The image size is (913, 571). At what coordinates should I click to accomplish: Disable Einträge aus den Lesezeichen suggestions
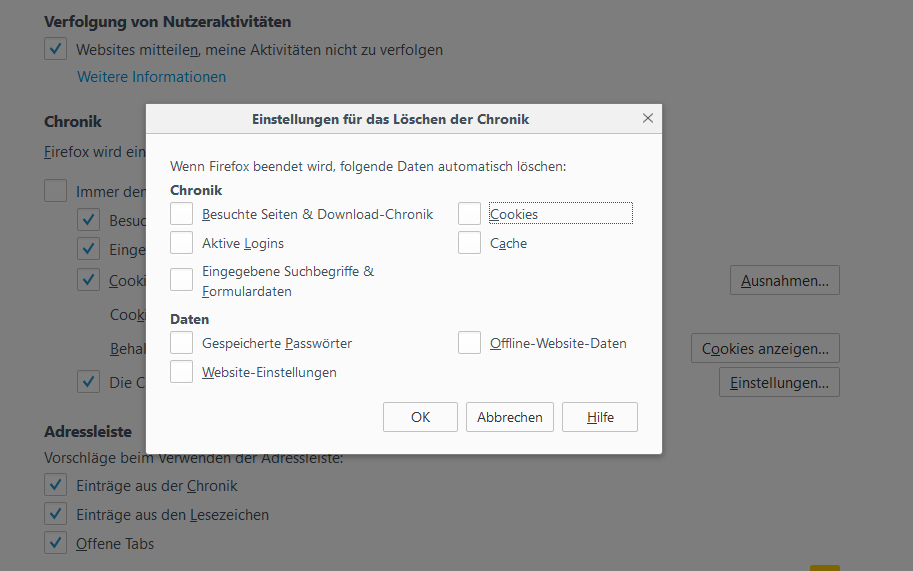click(56, 515)
